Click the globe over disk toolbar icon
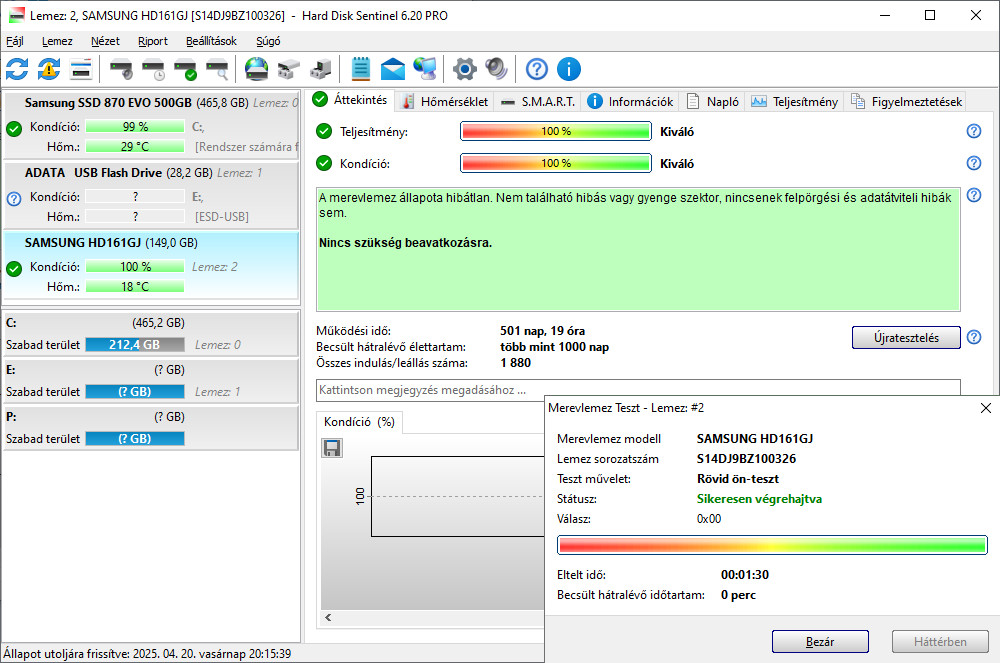The image size is (1000, 663). pyautogui.click(x=256, y=69)
